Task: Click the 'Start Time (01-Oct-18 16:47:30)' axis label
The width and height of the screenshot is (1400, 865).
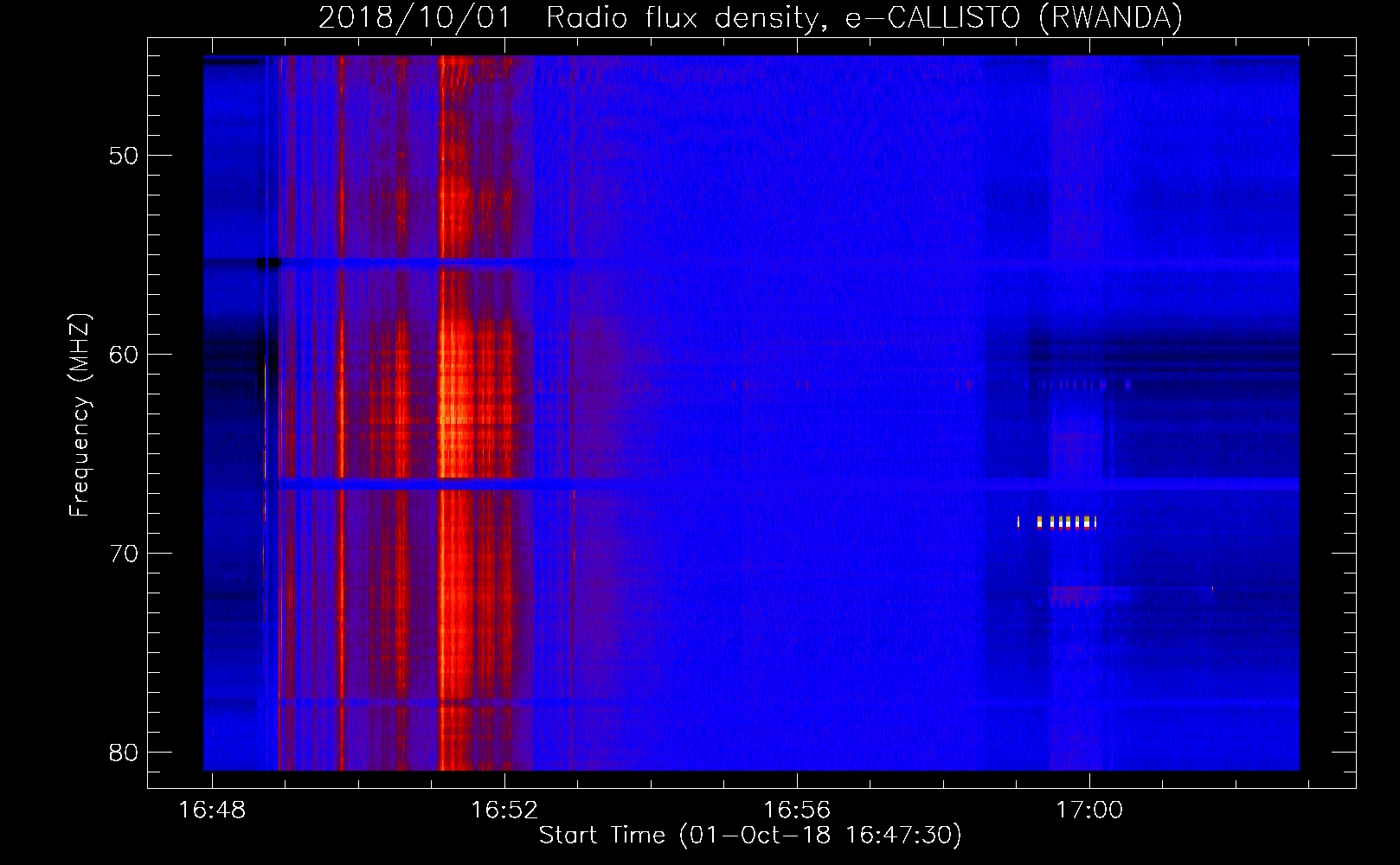Action: (750, 836)
